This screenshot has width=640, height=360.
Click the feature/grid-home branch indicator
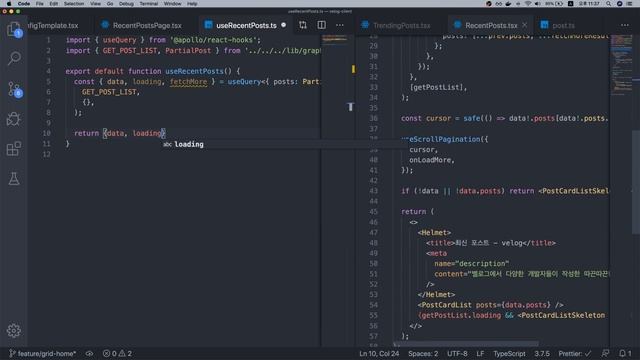pyautogui.click(x=42, y=353)
